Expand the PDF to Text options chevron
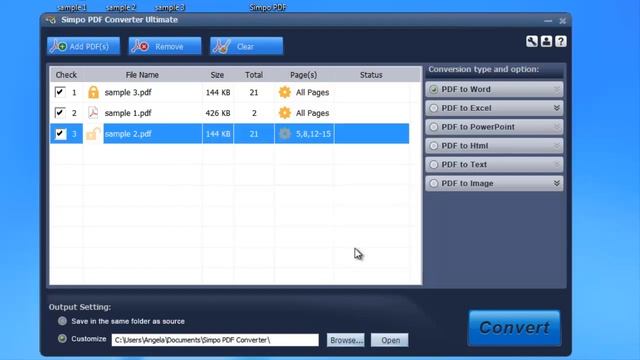Screen dimensions: 640x360 pyautogui.click(x=557, y=164)
